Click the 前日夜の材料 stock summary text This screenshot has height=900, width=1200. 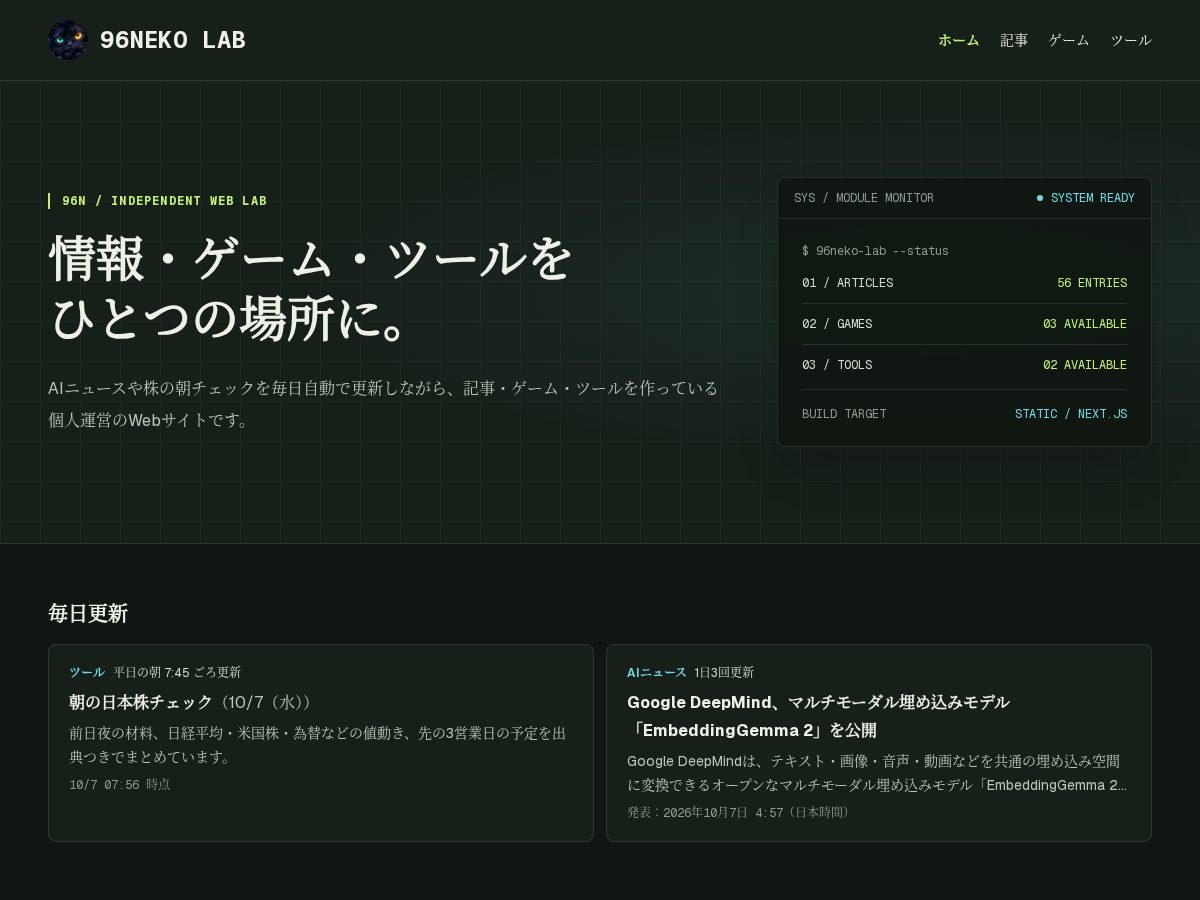point(318,745)
